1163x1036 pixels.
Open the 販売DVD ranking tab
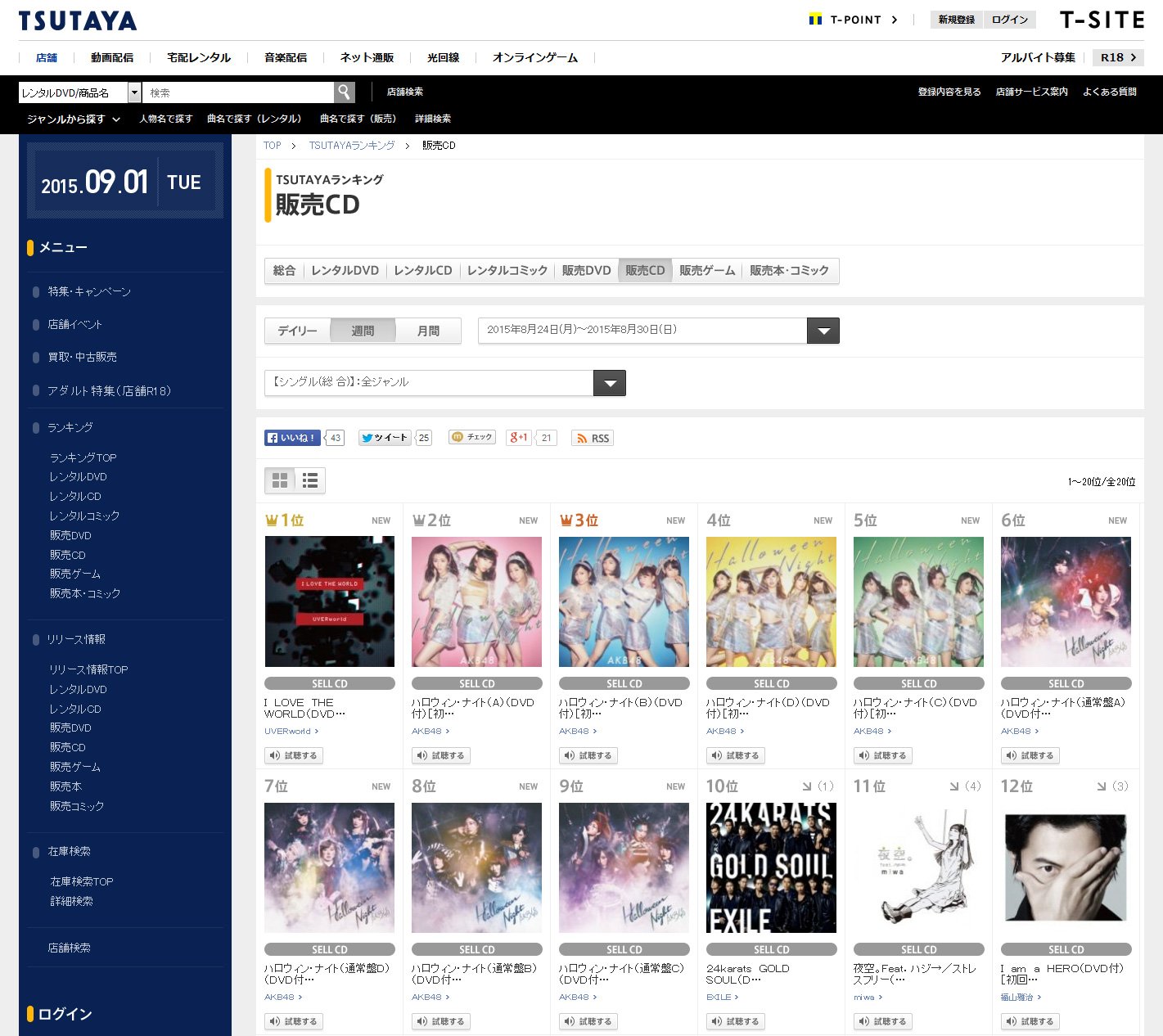586,271
